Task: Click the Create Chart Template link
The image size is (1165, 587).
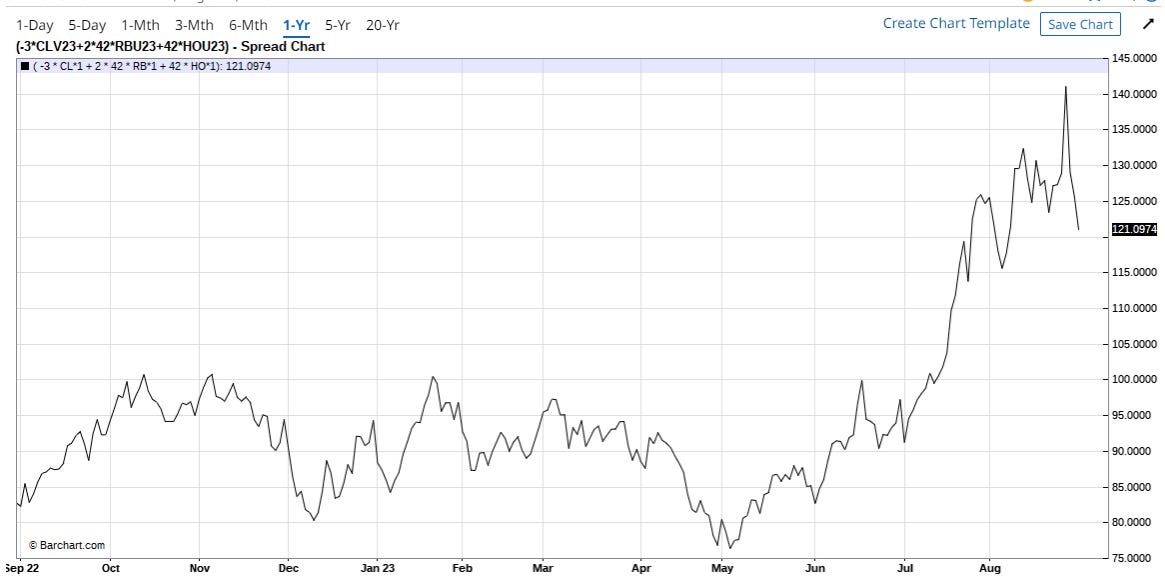Action: pos(956,24)
